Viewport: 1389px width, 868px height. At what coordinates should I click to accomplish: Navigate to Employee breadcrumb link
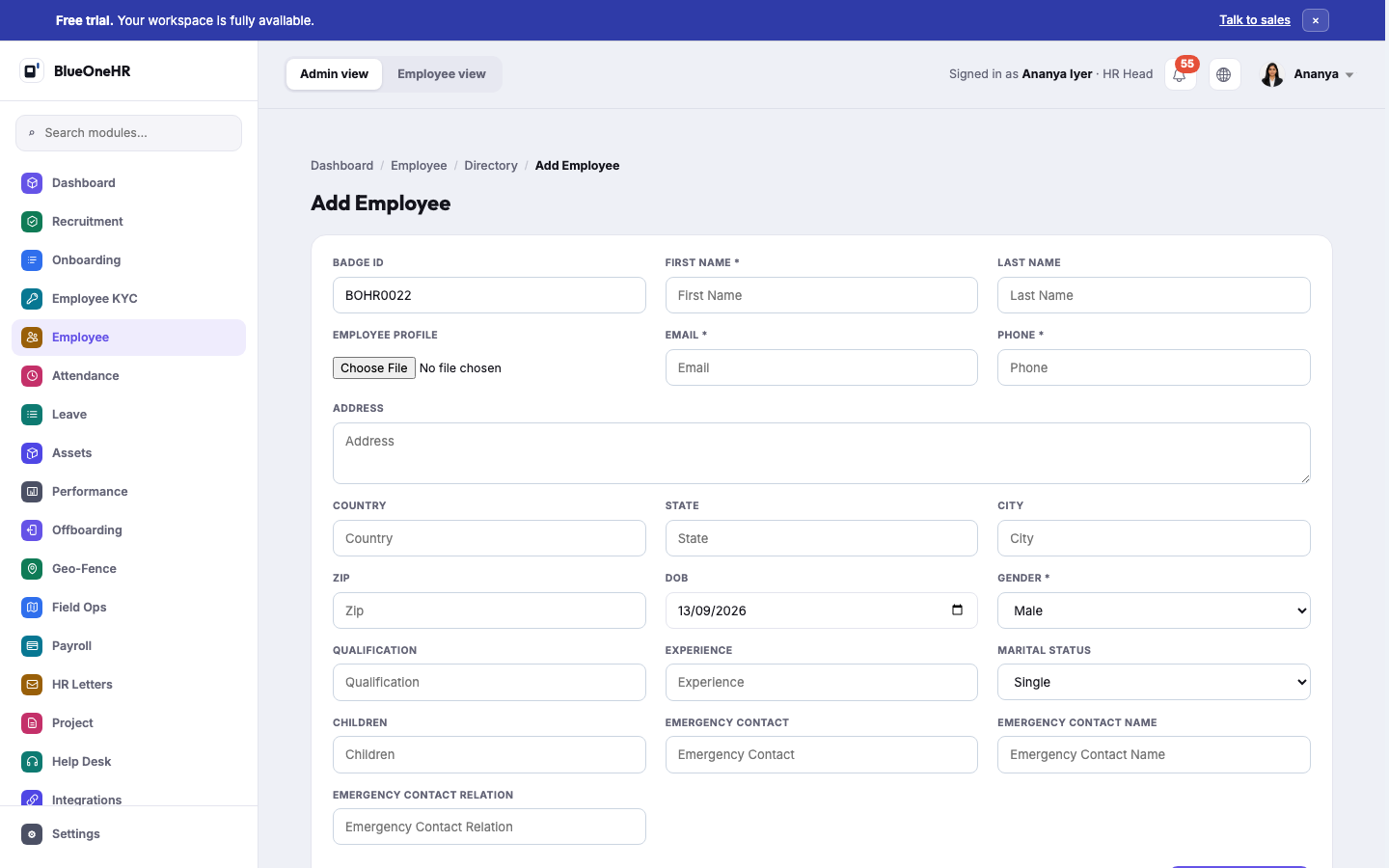pyautogui.click(x=419, y=166)
